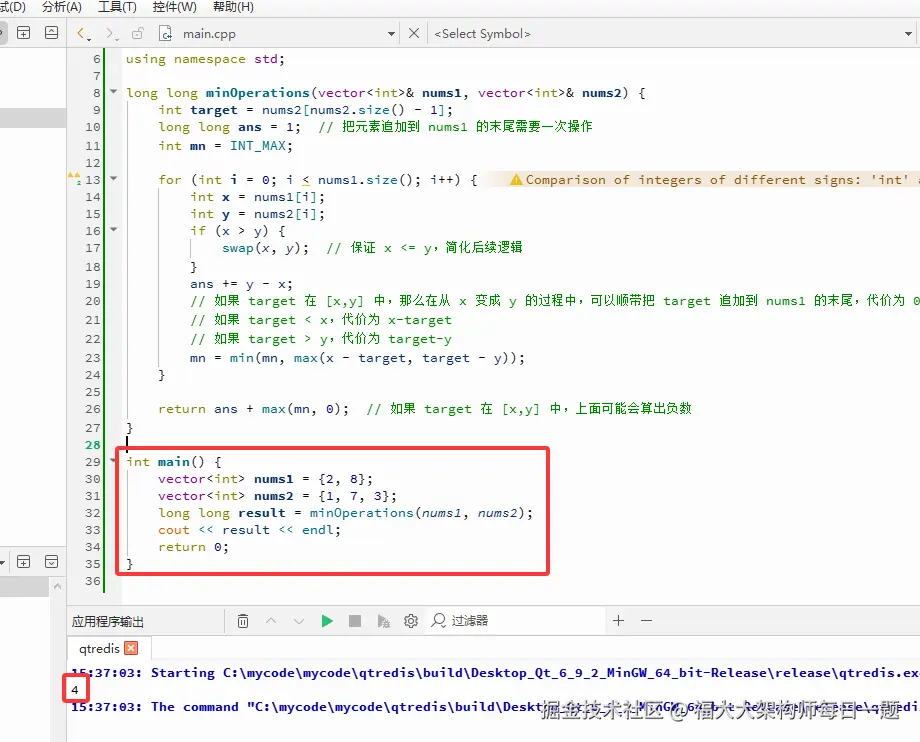Go back in editor navigation history
This screenshot has width=920, height=742.
pos(83,33)
